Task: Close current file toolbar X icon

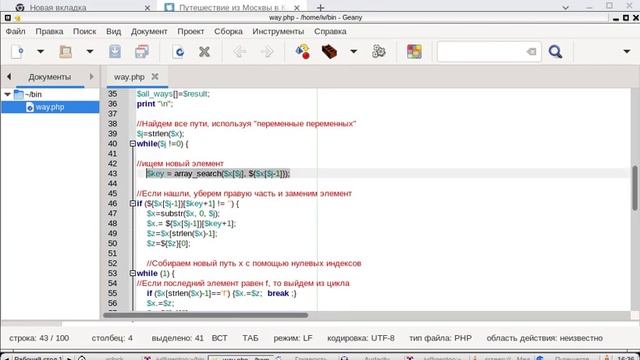Action: (x=204, y=52)
